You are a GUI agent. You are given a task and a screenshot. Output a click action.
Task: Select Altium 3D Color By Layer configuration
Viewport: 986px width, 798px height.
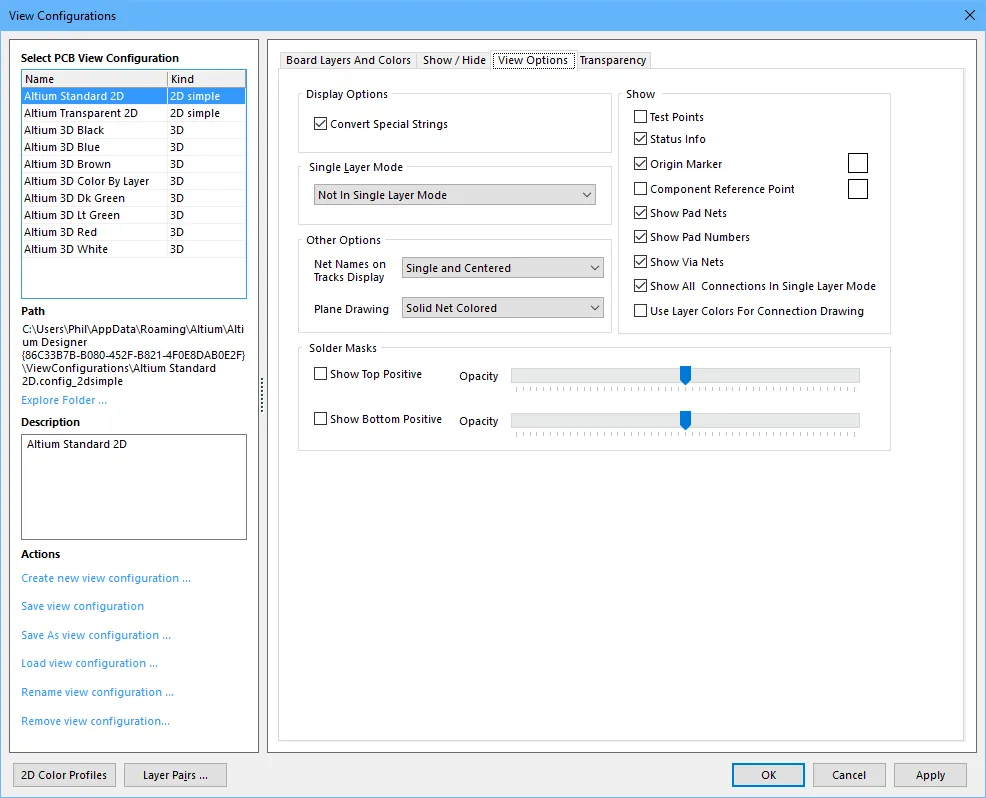pyautogui.click(x=134, y=181)
